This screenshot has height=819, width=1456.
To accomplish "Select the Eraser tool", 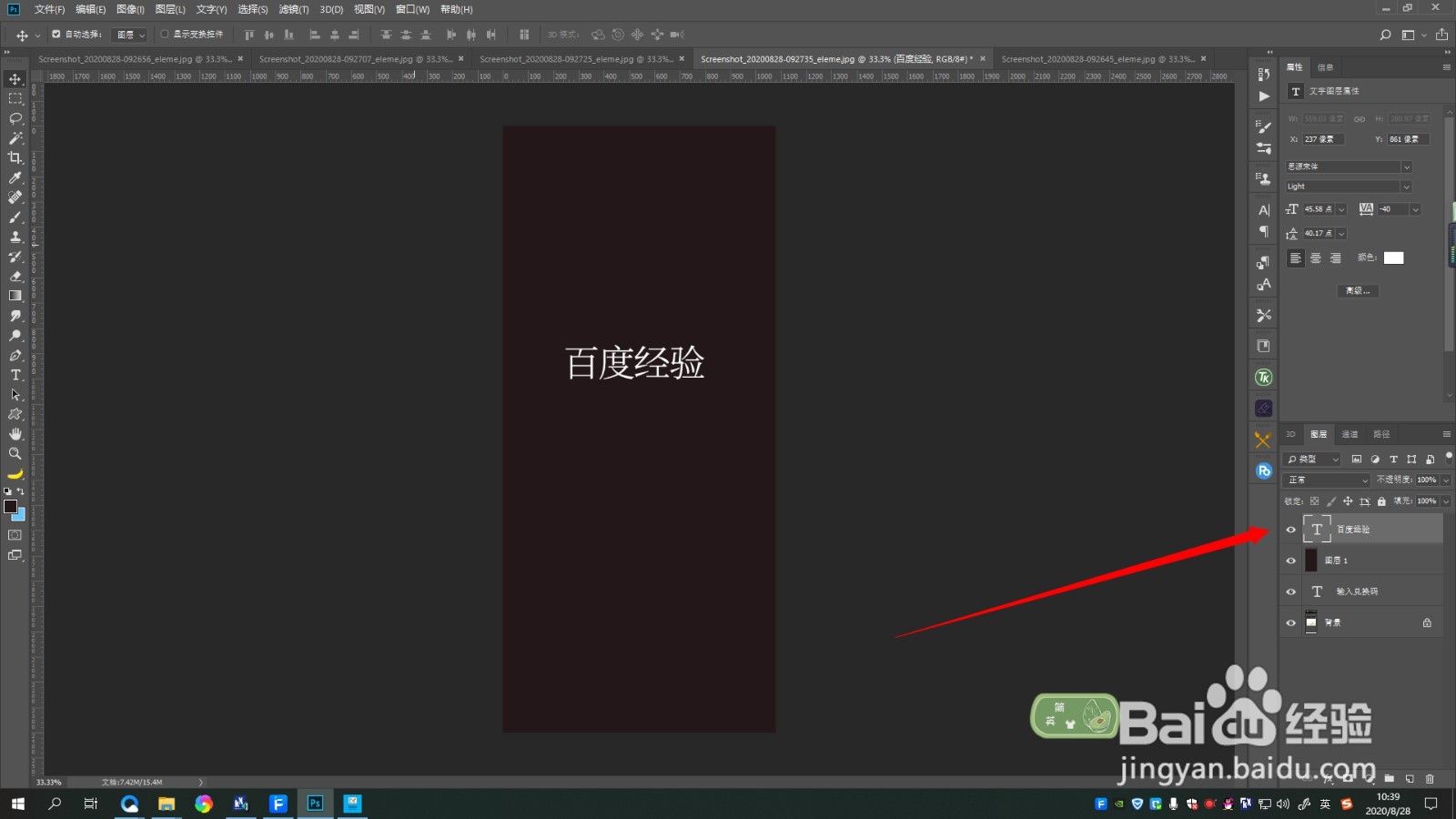I will pyautogui.click(x=15, y=276).
